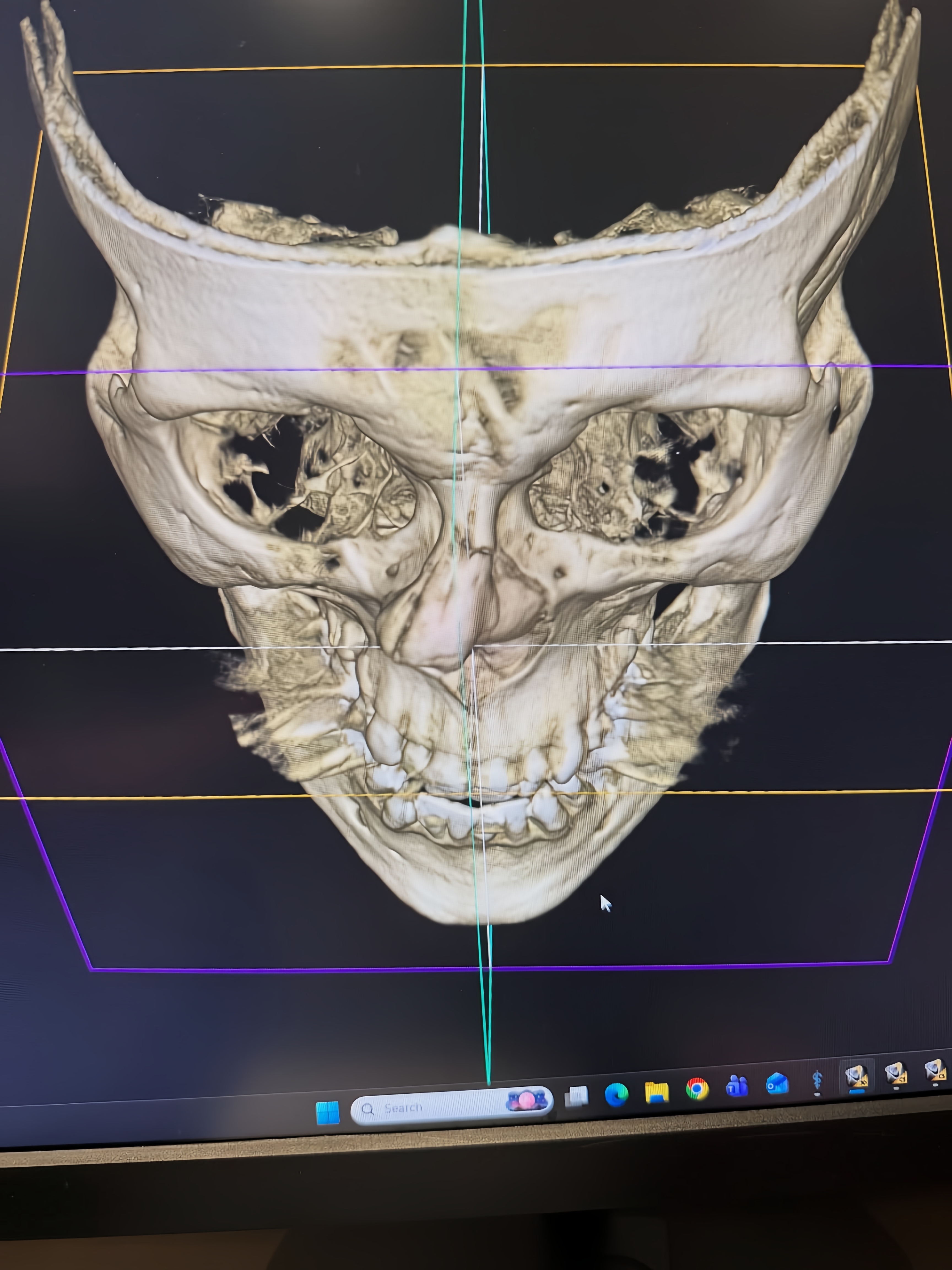Launch Microsoft Edge from the taskbar
The width and height of the screenshot is (952, 1270).
[x=616, y=1095]
